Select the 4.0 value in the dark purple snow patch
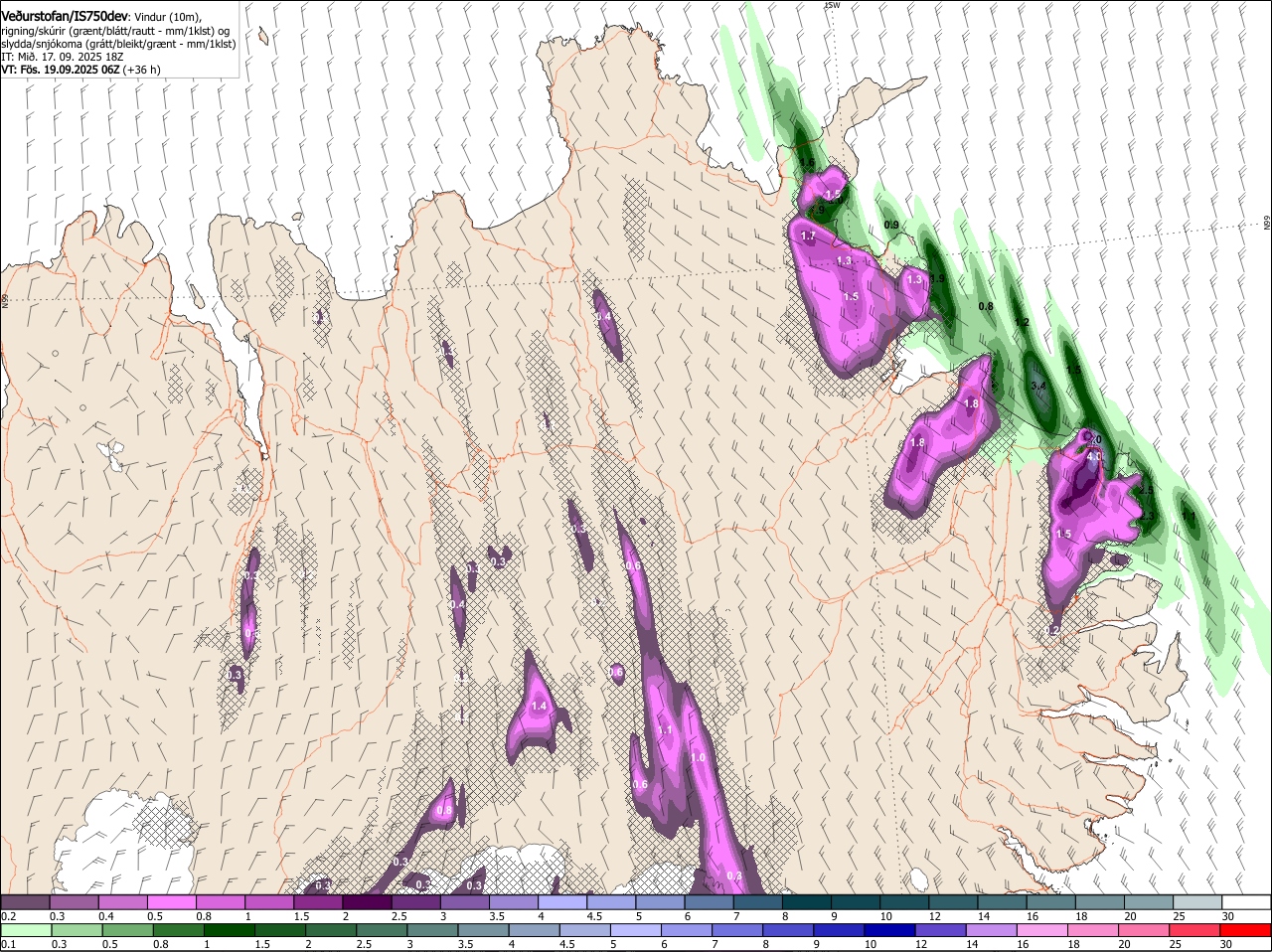The image size is (1272, 952). tap(1094, 456)
